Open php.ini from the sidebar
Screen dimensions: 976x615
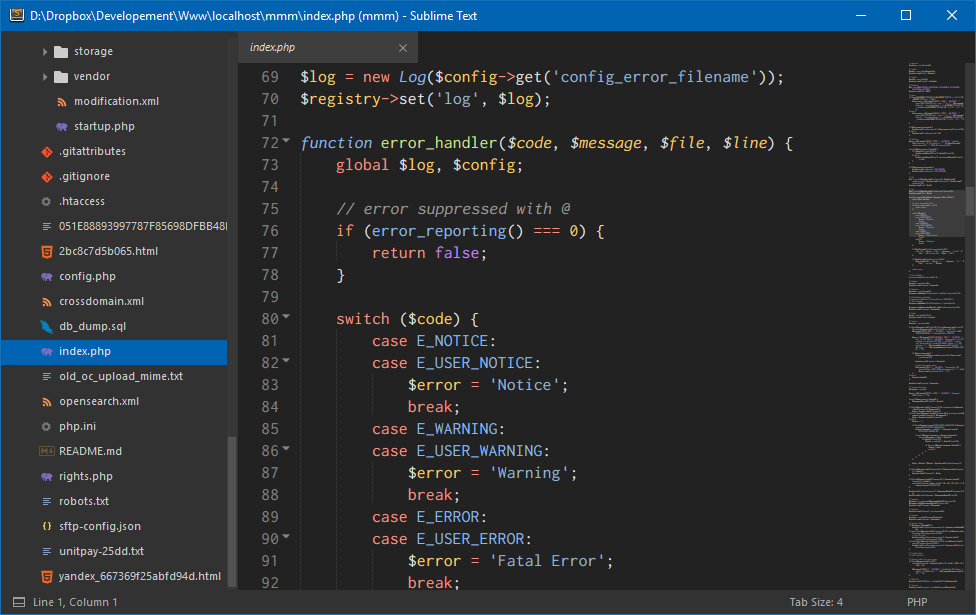(77, 426)
